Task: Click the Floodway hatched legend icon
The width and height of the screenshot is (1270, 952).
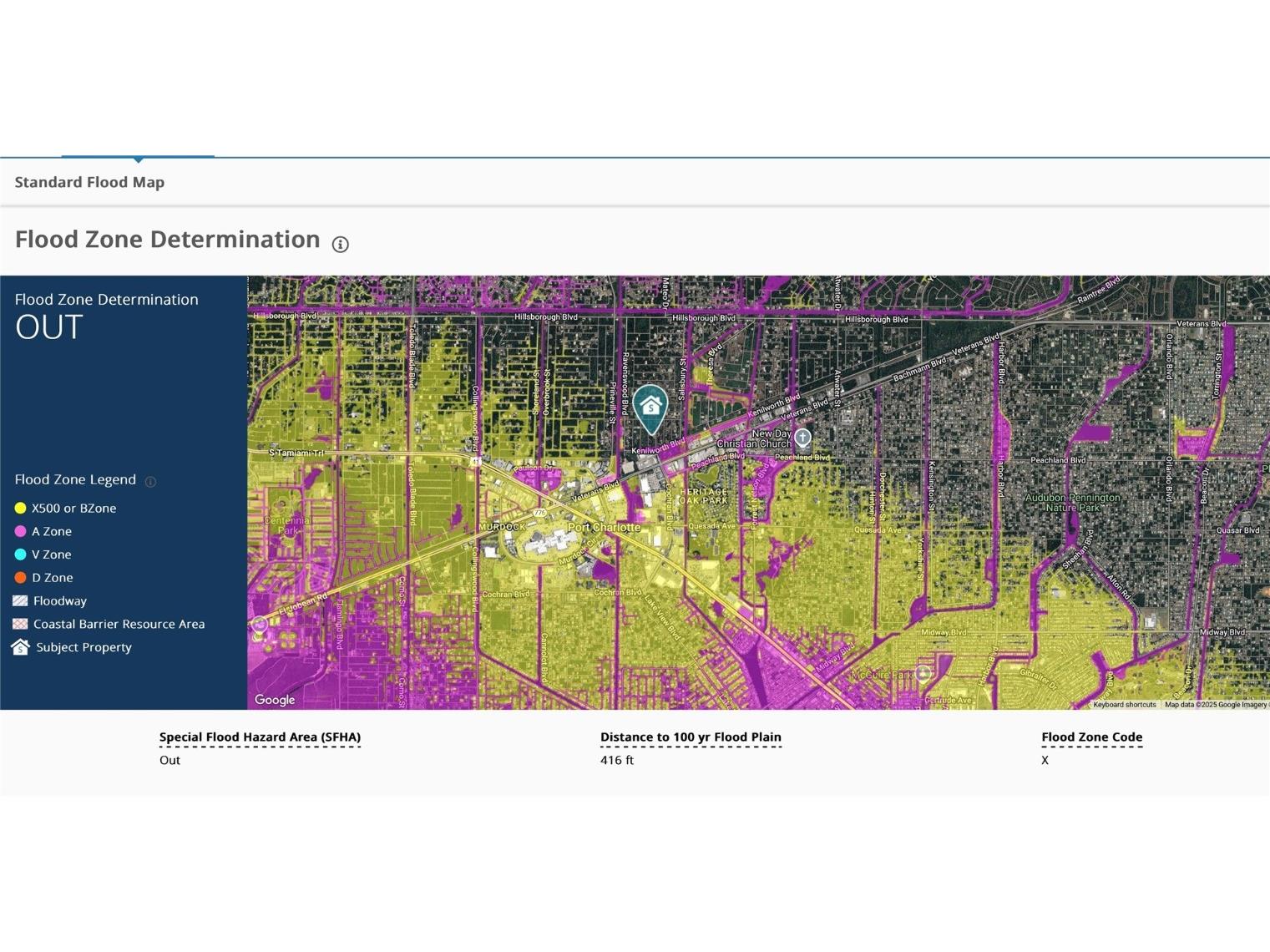Action: pyautogui.click(x=20, y=600)
